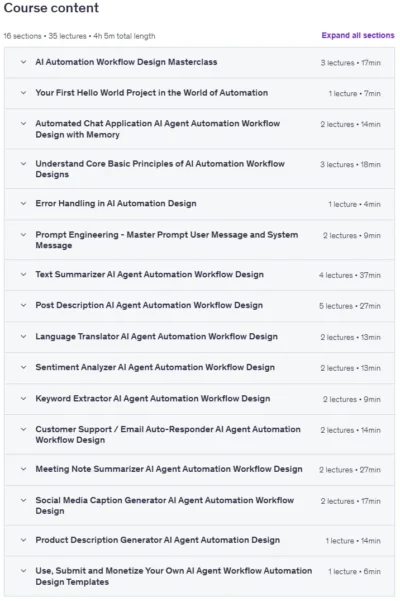Expand chevron for Understand Core Basic Principles
The image size is (400, 601).
coord(23,164)
